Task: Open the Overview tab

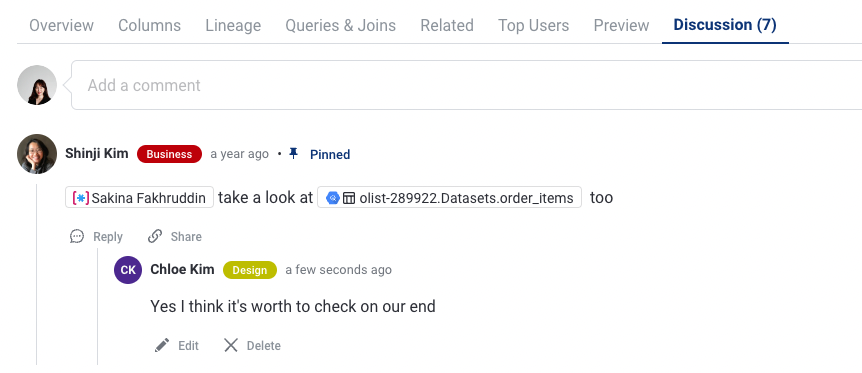Action: (x=62, y=25)
